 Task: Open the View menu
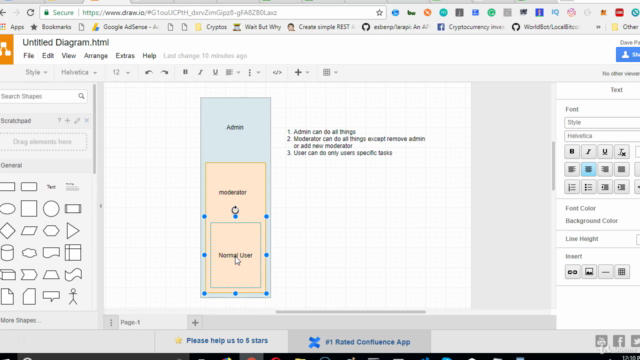[69, 56]
